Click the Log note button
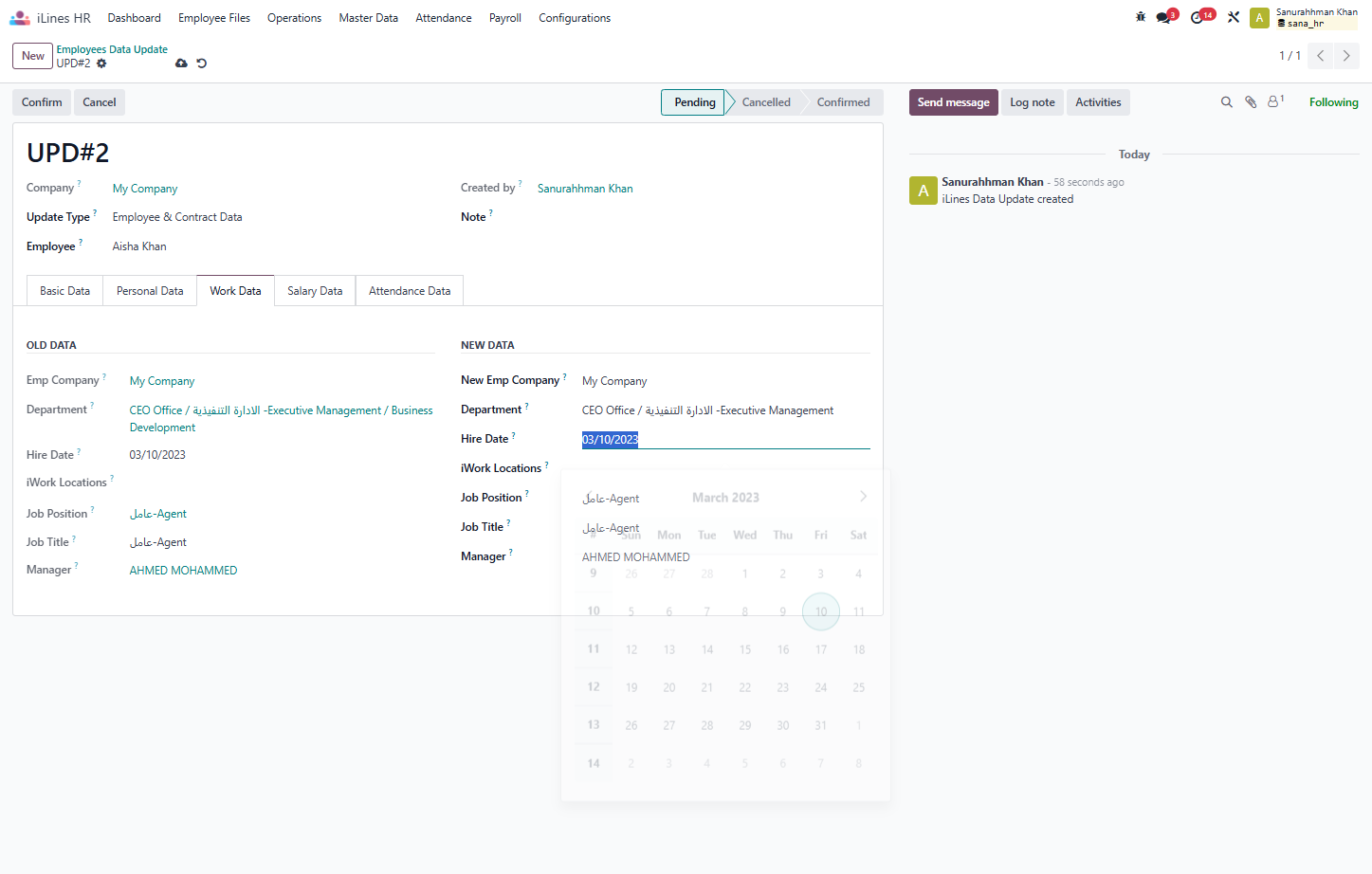Image resolution: width=1372 pixels, height=874 pixels. (1032, 102)
